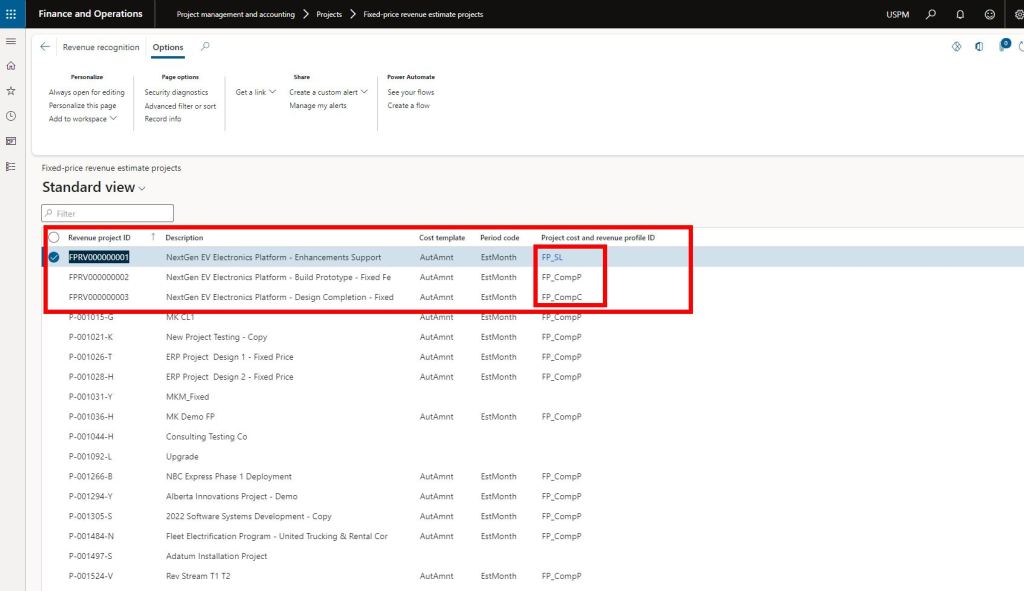Open Recent clock icon in sidebar
1024x591 pixels.
(x=11, y=116)
